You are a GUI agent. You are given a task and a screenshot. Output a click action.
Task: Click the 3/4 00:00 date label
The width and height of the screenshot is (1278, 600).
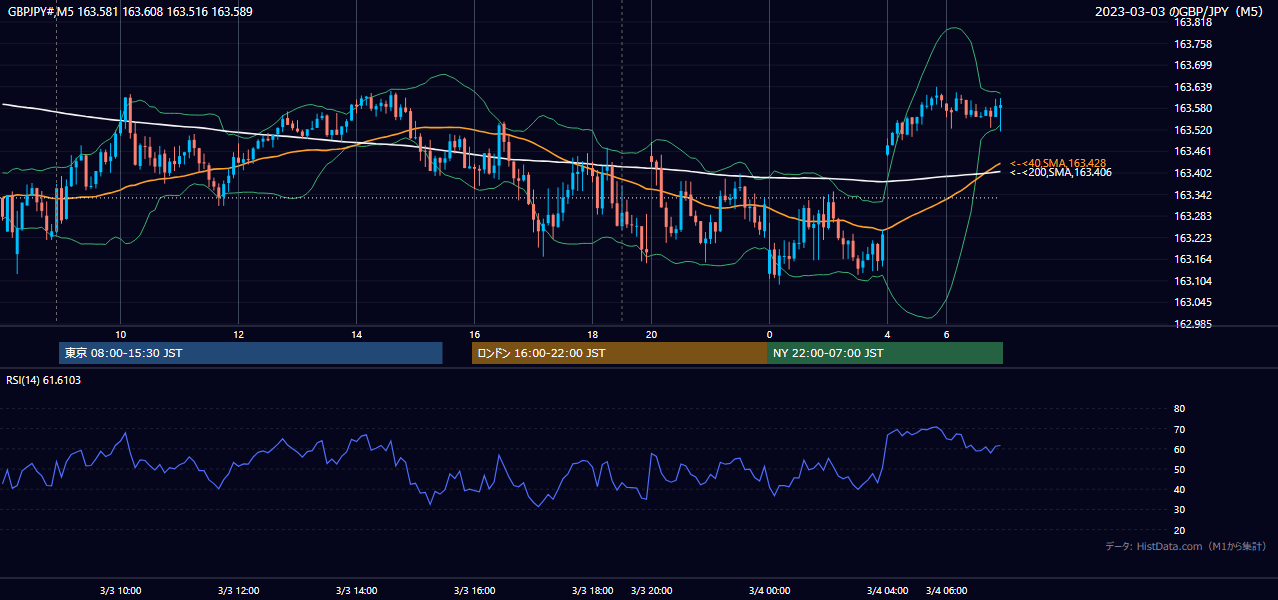[770, 591]
